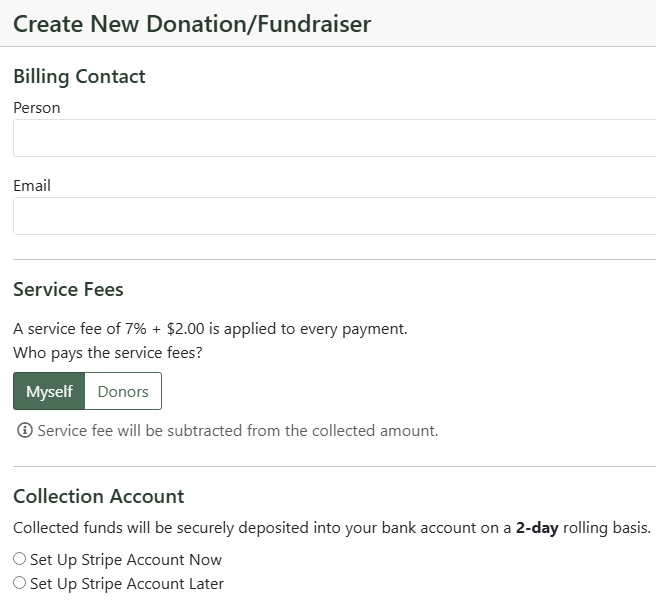The width and height of the screenshot is (656, 610).
Task: Click the 'Who pays the service fees?' question
Action: coord(108,353)
